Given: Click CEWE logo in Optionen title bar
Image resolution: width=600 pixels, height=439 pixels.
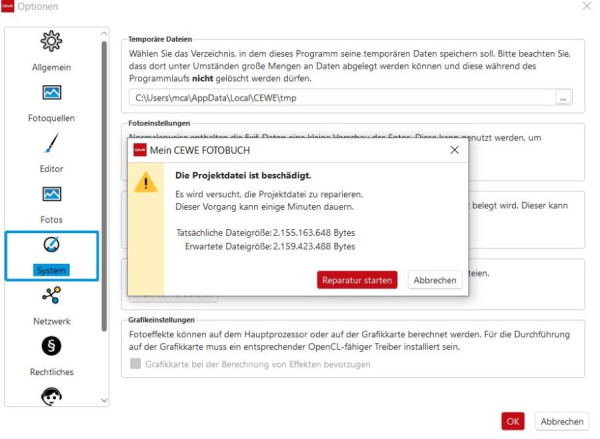Looking at the screenshot, I should tap(7, 6).
